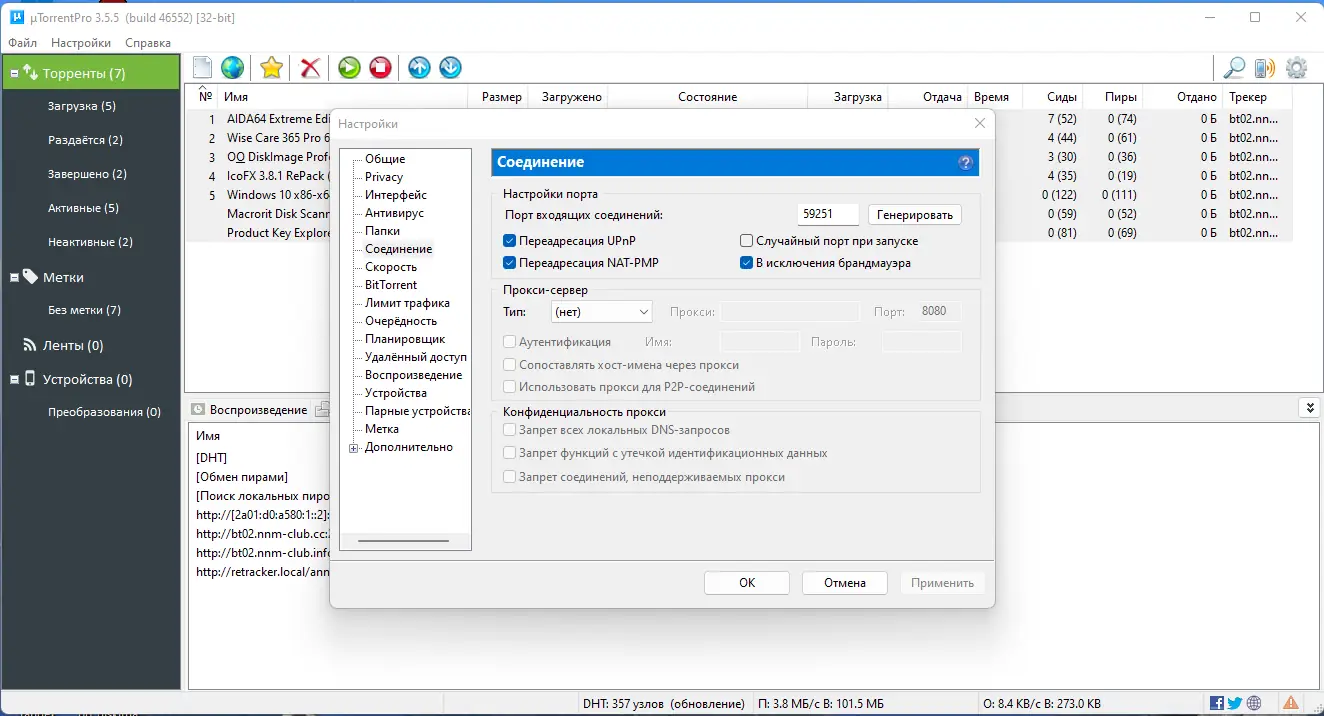The height and width of the screenshot is (716, 1324).
Task: Toggle В исключения брандмауэра checkbox
Action: point(746,263)
